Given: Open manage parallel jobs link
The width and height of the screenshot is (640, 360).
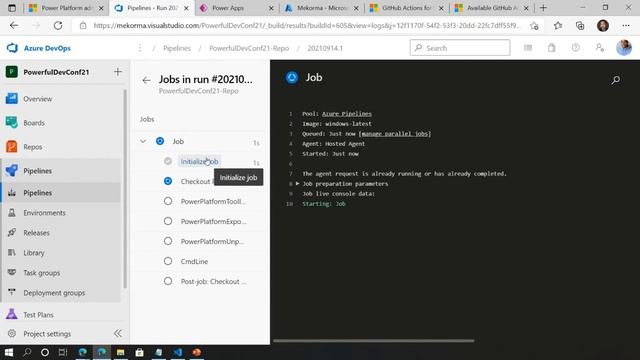Looking at the screenshot, I should point(395,133).
